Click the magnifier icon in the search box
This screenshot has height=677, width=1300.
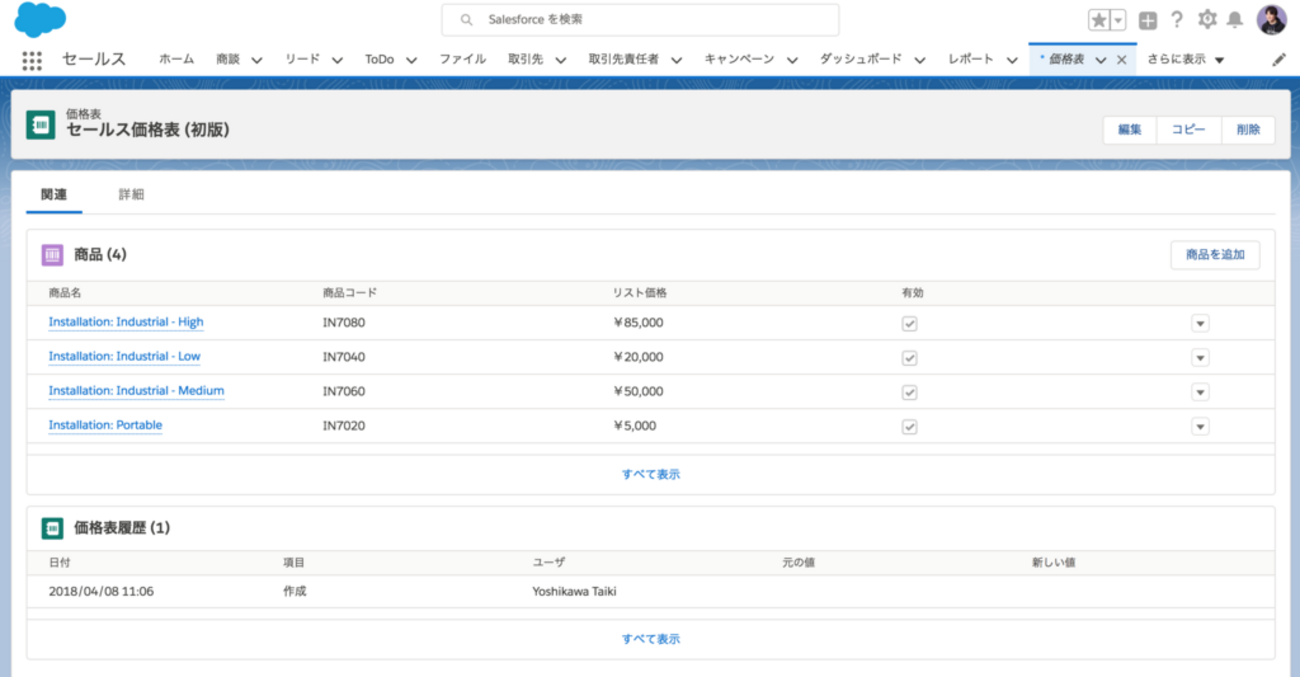coord(466,20)
